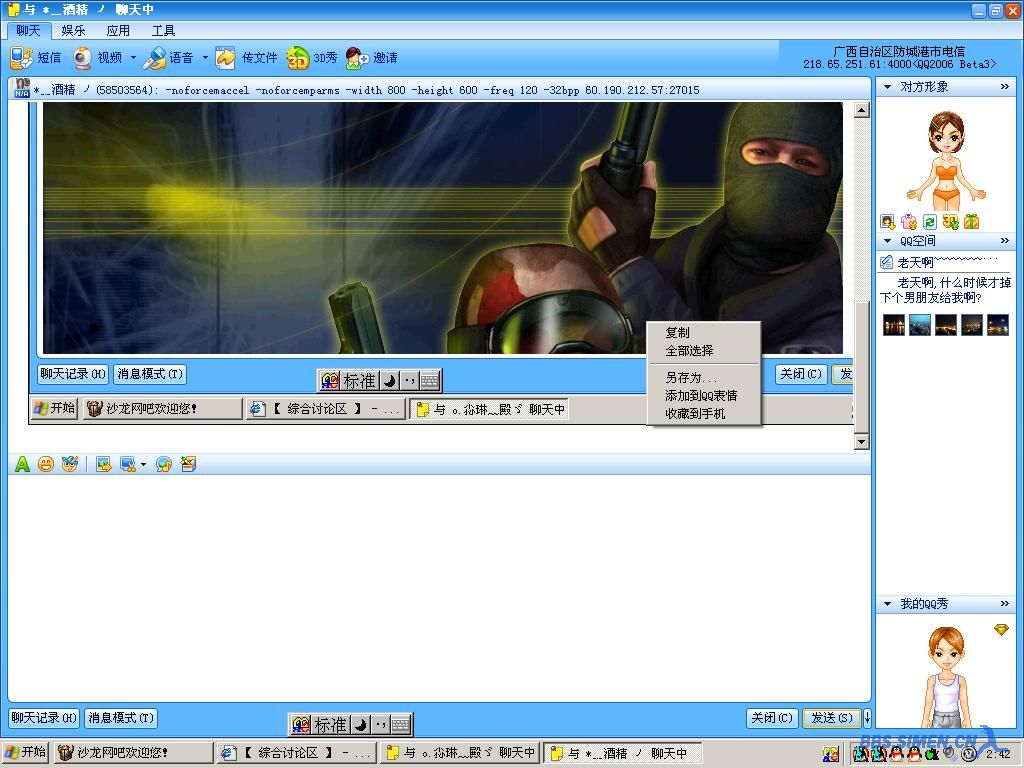Screen dimensions: 1024x768
Task: Open the 3D秀 feature icon
Action: pyautogui.click(x=297, y=58)
